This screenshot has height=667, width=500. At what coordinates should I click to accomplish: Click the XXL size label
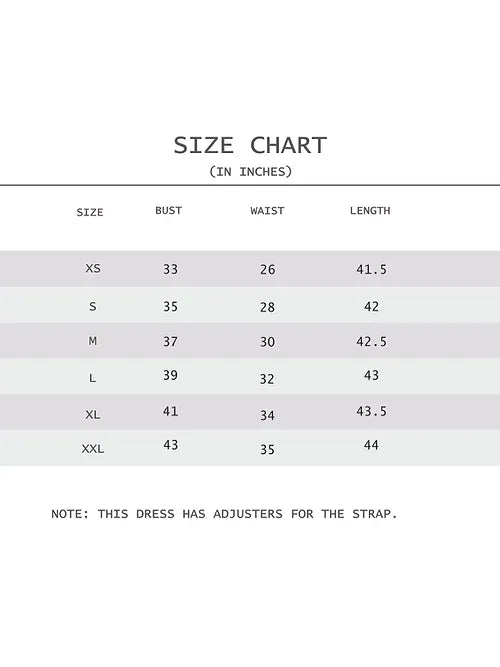(93, 449)
